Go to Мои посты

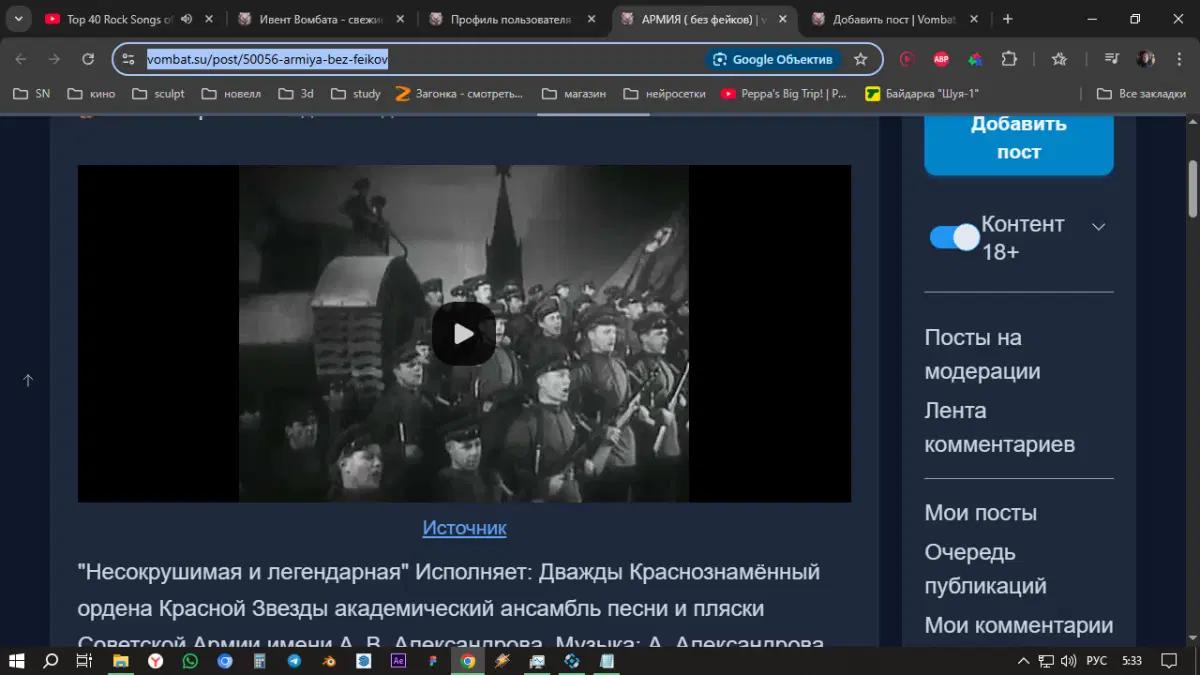pos(980,513)
